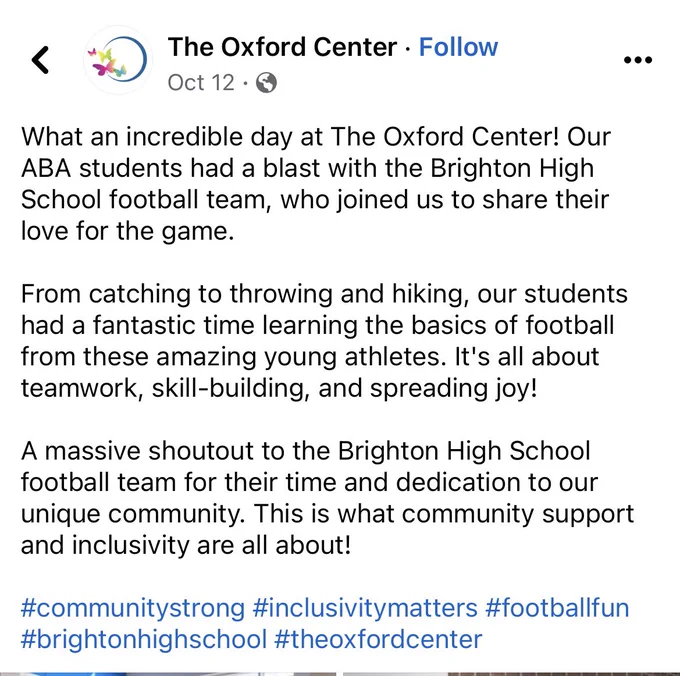Click the words 'amazing young athletes'
This screenshot has height=676, width=680.
tap(301, 357)
